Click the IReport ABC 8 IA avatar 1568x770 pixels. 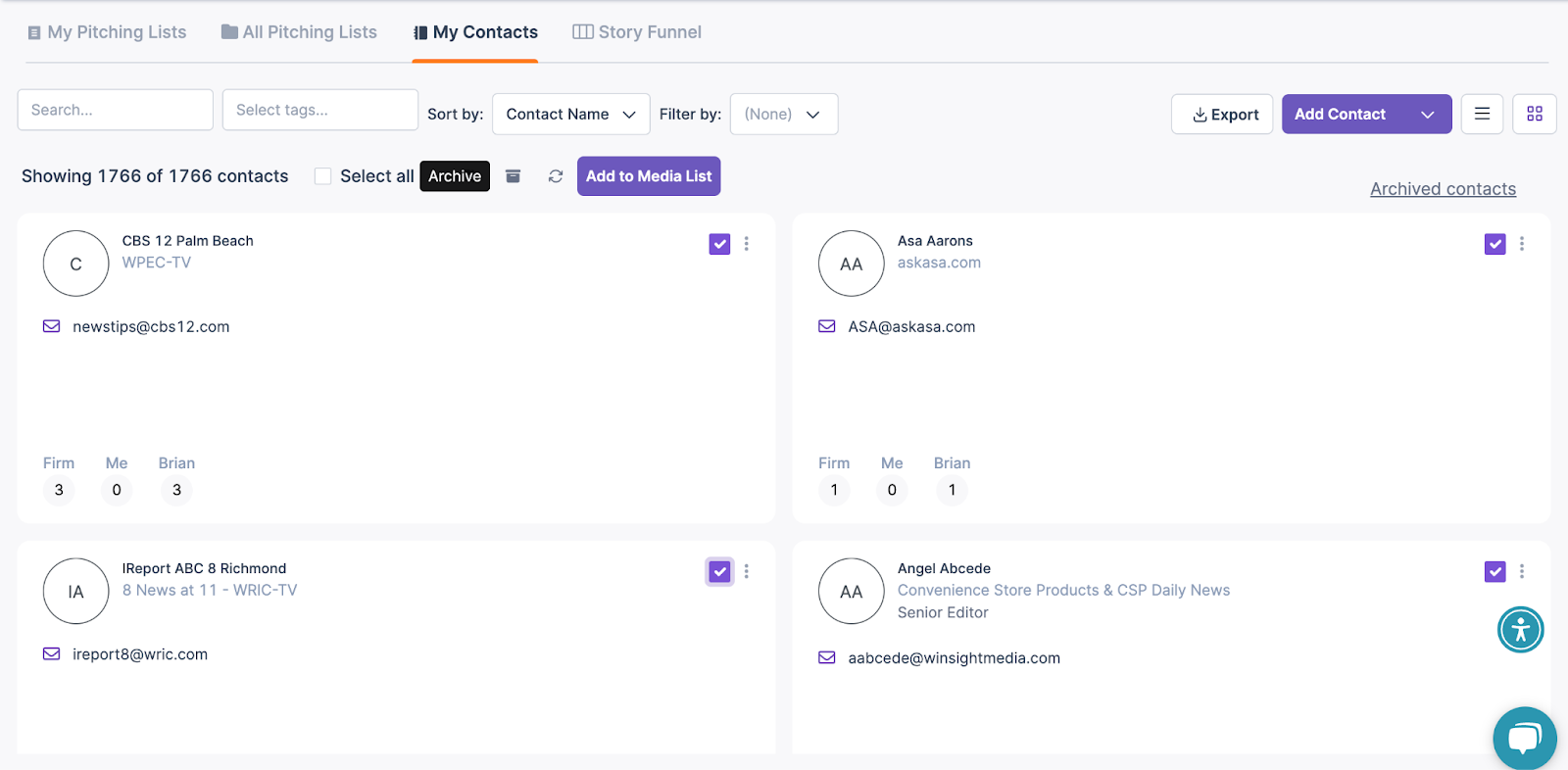tap(75, 591)
